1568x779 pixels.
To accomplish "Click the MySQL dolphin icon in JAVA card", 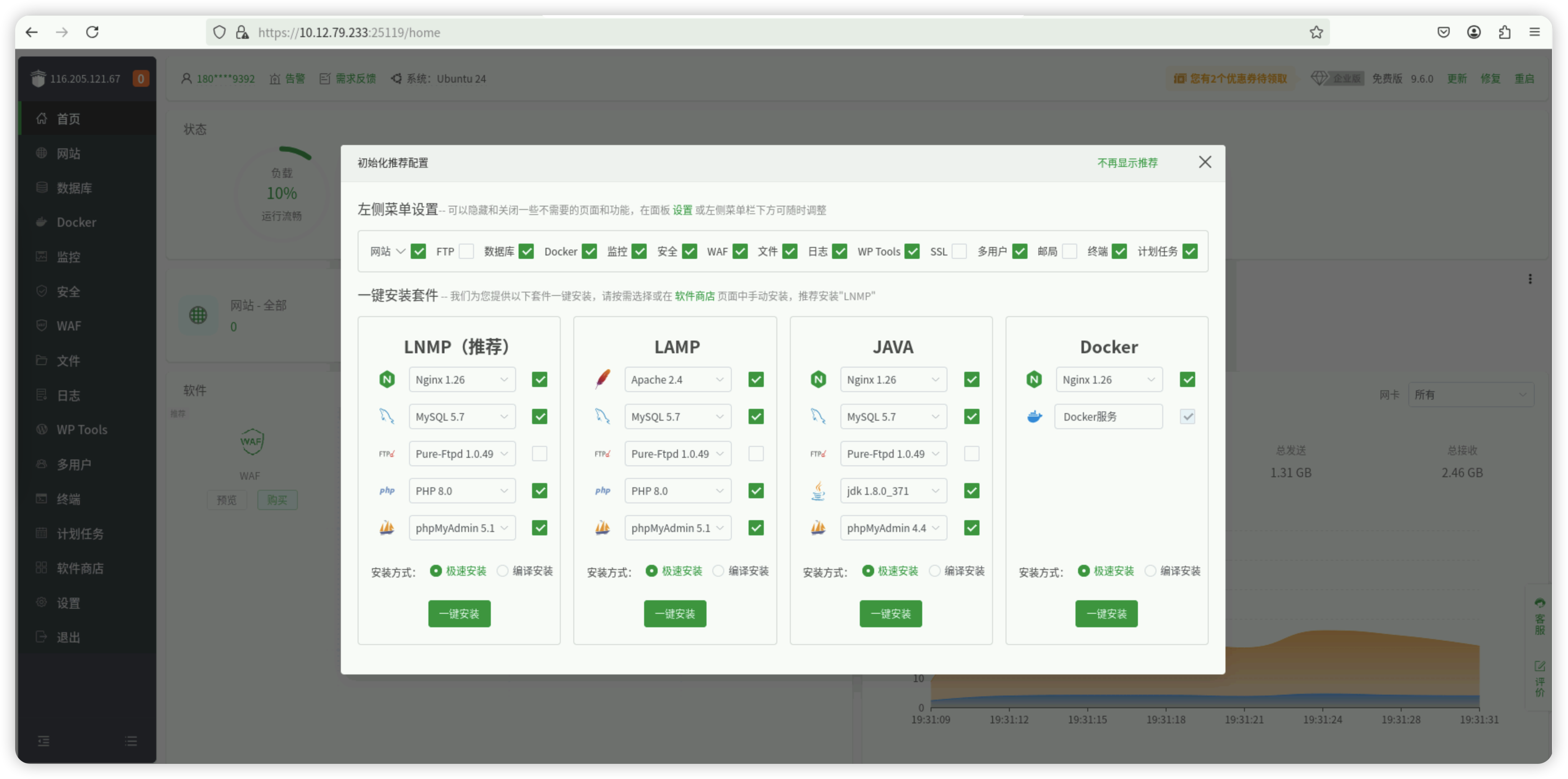I will [x=818, y=416].
